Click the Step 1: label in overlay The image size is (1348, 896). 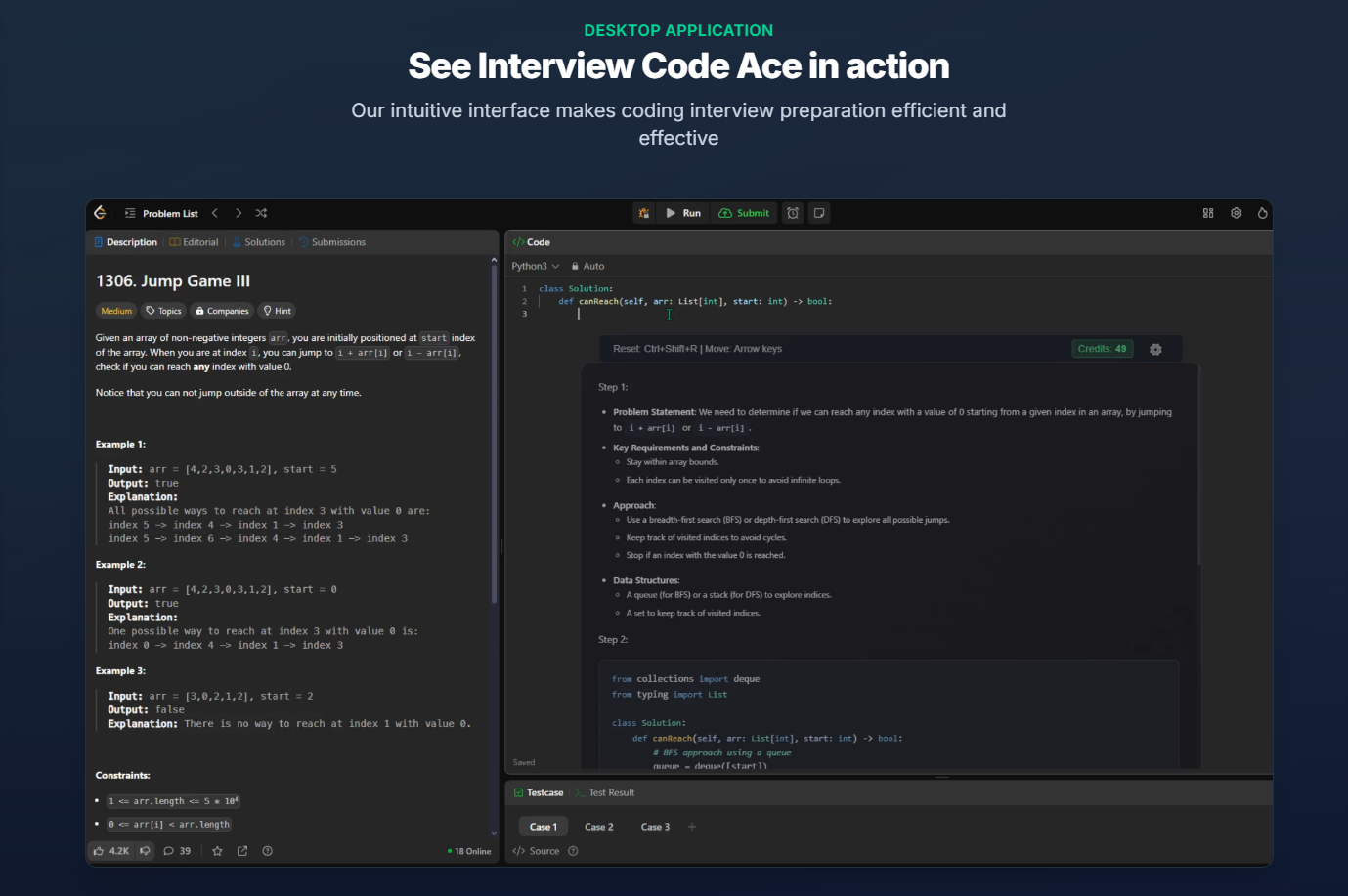(x=613, y=387)
